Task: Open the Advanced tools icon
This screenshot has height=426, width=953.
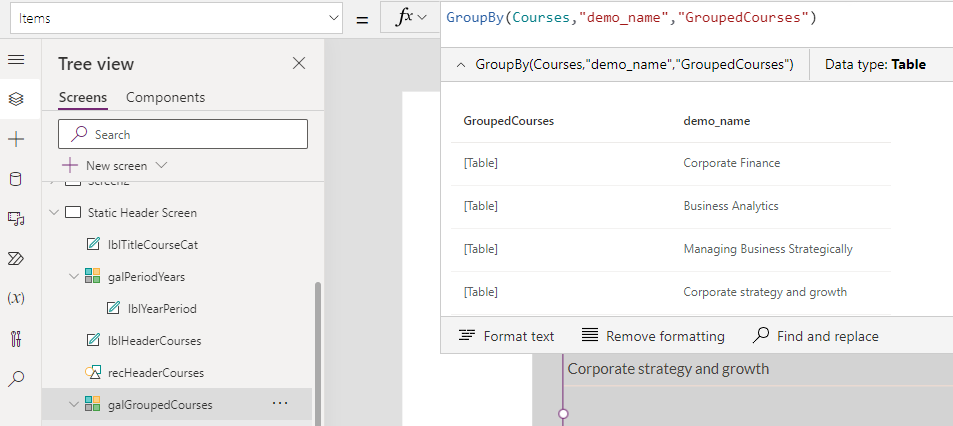Action: [x=16, y=338]
